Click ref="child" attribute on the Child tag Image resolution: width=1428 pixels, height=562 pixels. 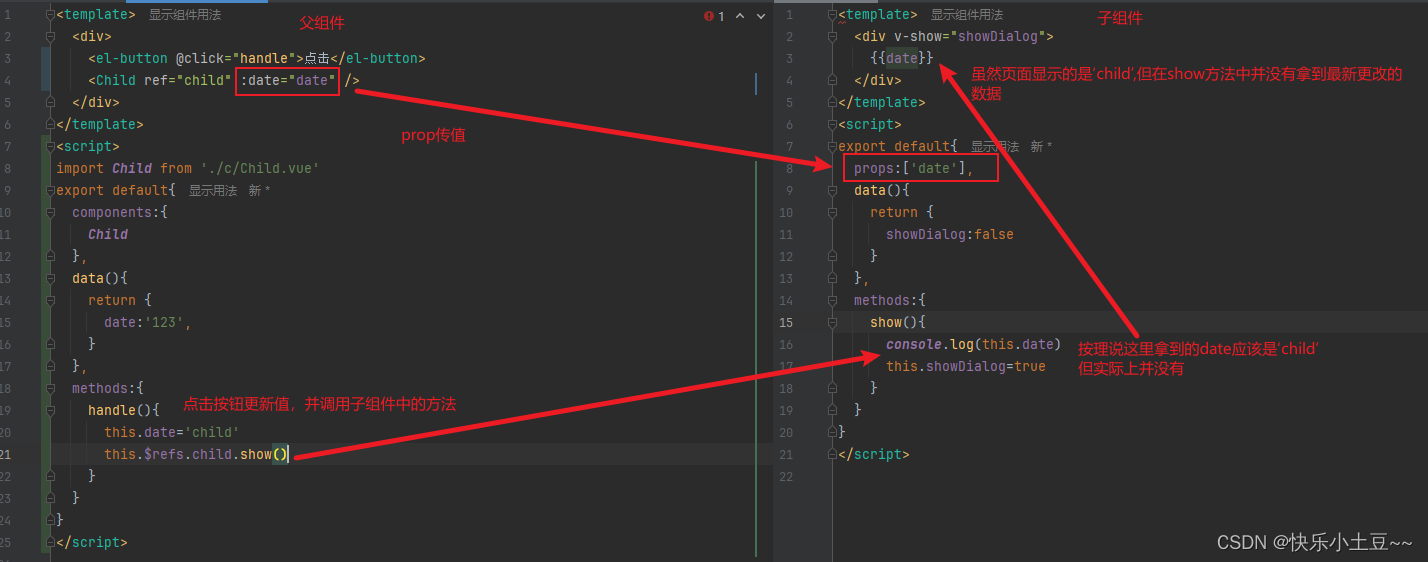[188, 81]
